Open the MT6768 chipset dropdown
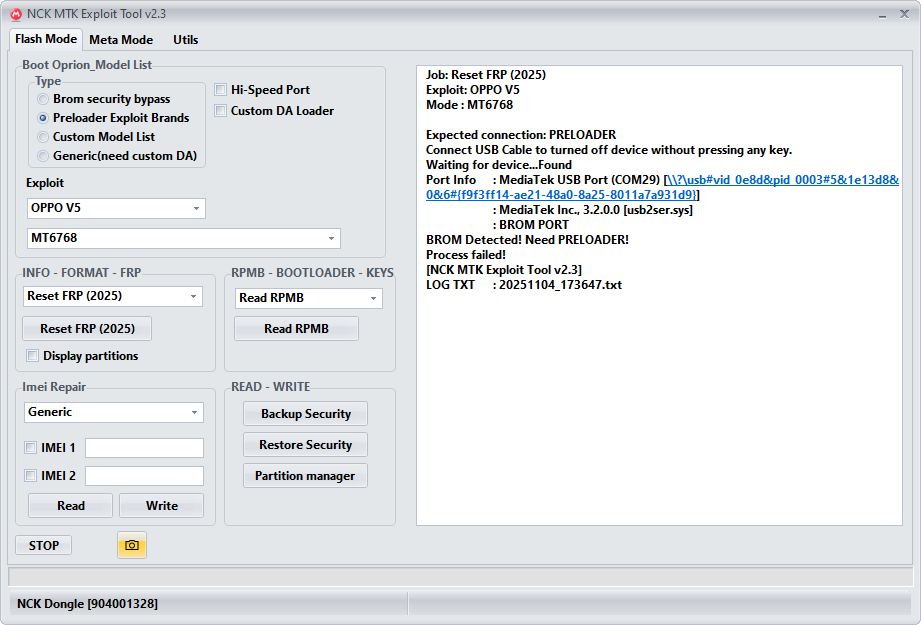The height and width of the screenshot is (625, 921). point(184,238)
